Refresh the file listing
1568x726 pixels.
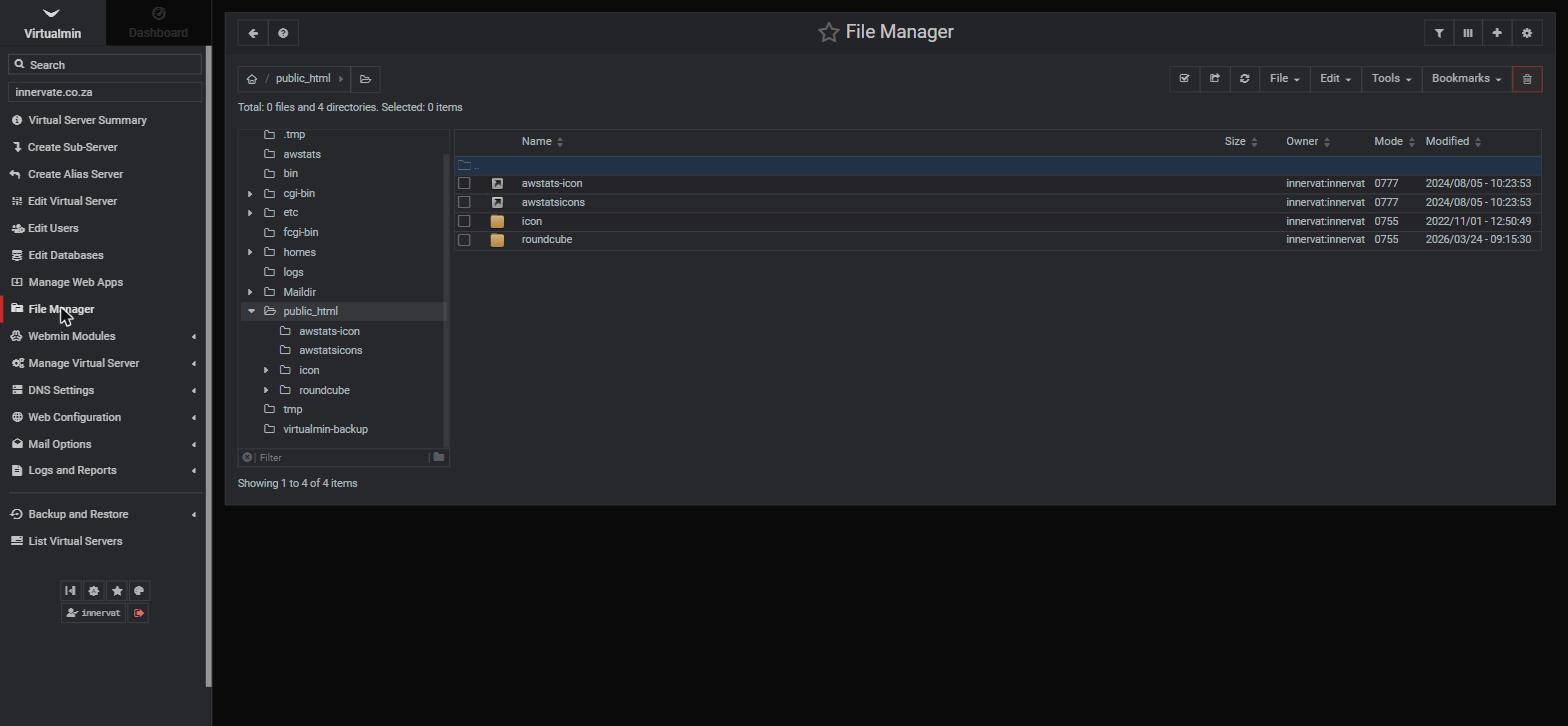coord(1245,79)
